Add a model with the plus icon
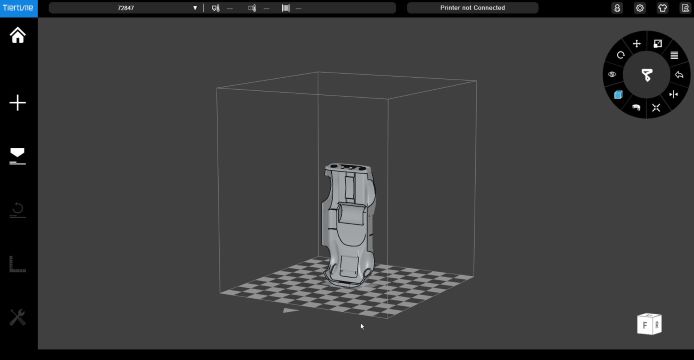 click(18, 103)
